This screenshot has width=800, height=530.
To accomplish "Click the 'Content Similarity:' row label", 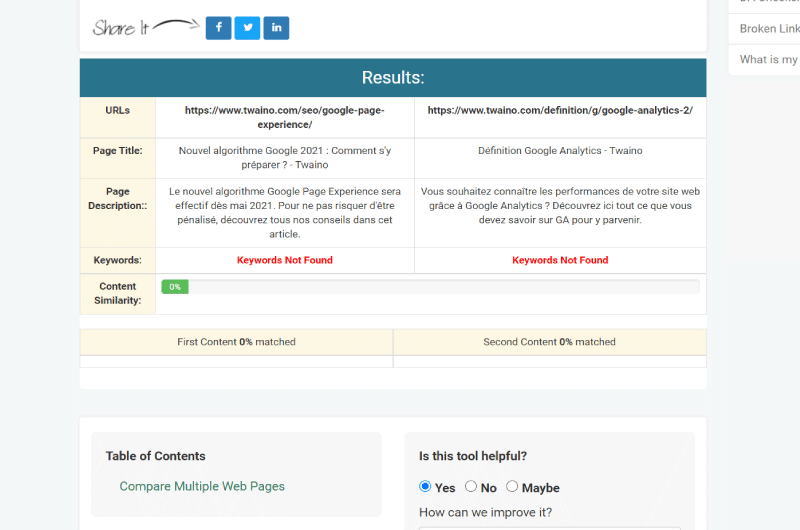I will [x=117, y=293].
